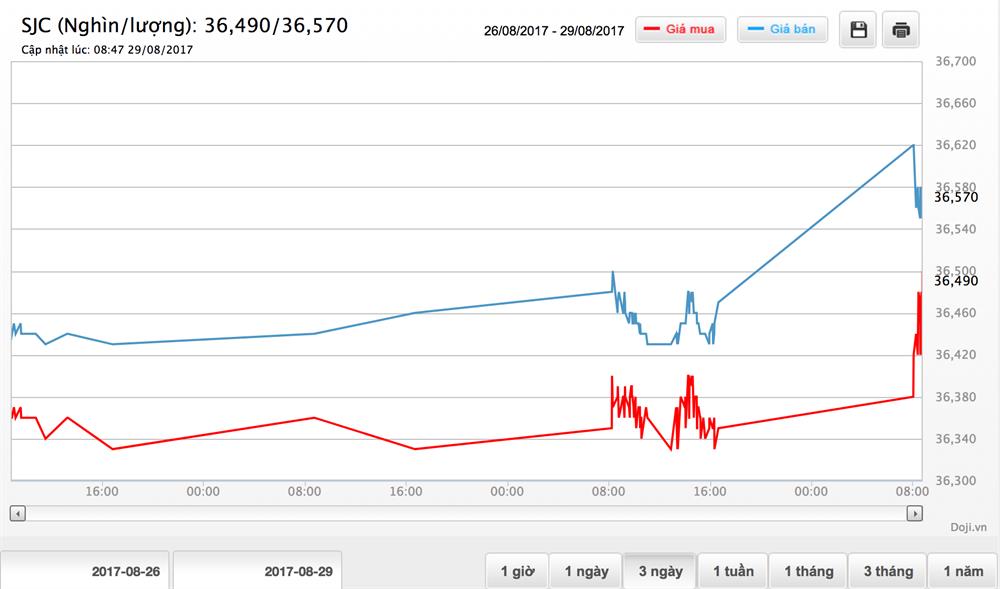1000x589 pixels.
Task: Show the 1 tuần chart range
Action: tap(733, 571)
